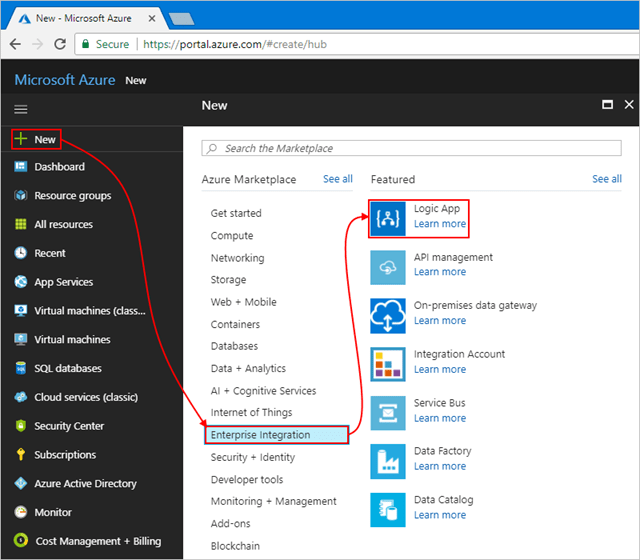The height and width of the screenshot is (560, 640).
Task: Maximize the New blade
Action: pos(607,105)
